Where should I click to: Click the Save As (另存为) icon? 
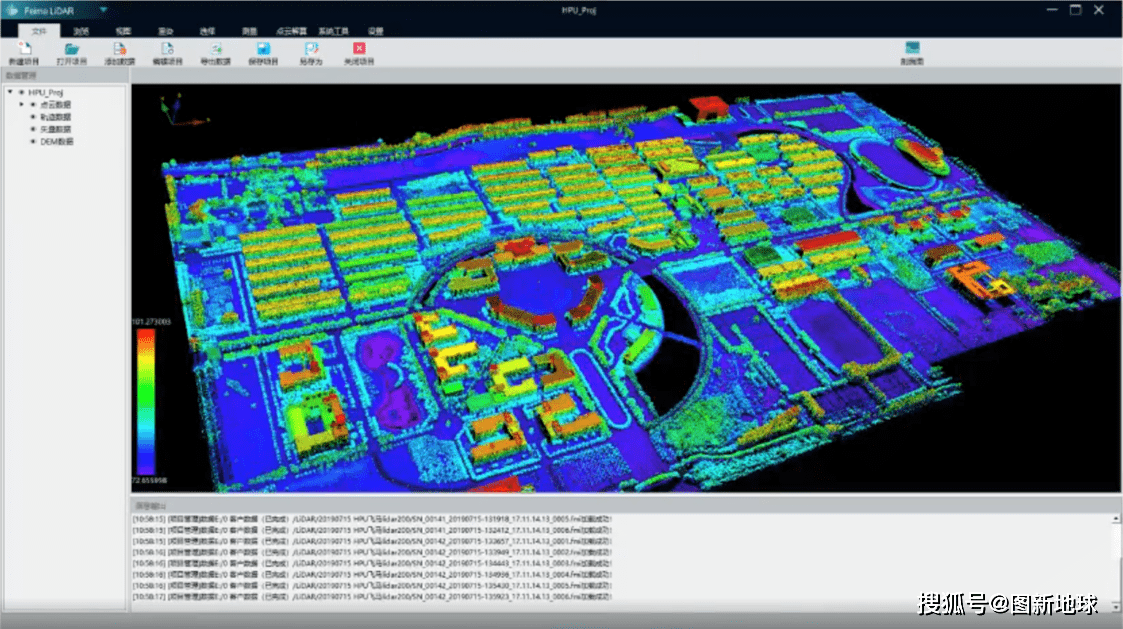click(311, 49)
